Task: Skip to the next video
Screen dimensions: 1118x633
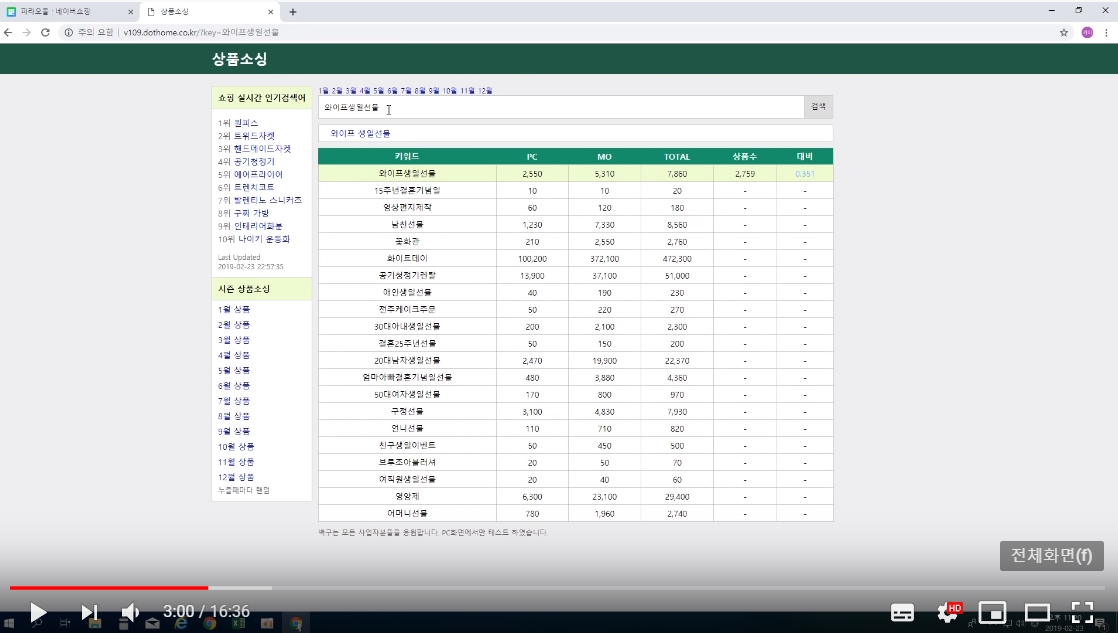Action: coord(89,612)
